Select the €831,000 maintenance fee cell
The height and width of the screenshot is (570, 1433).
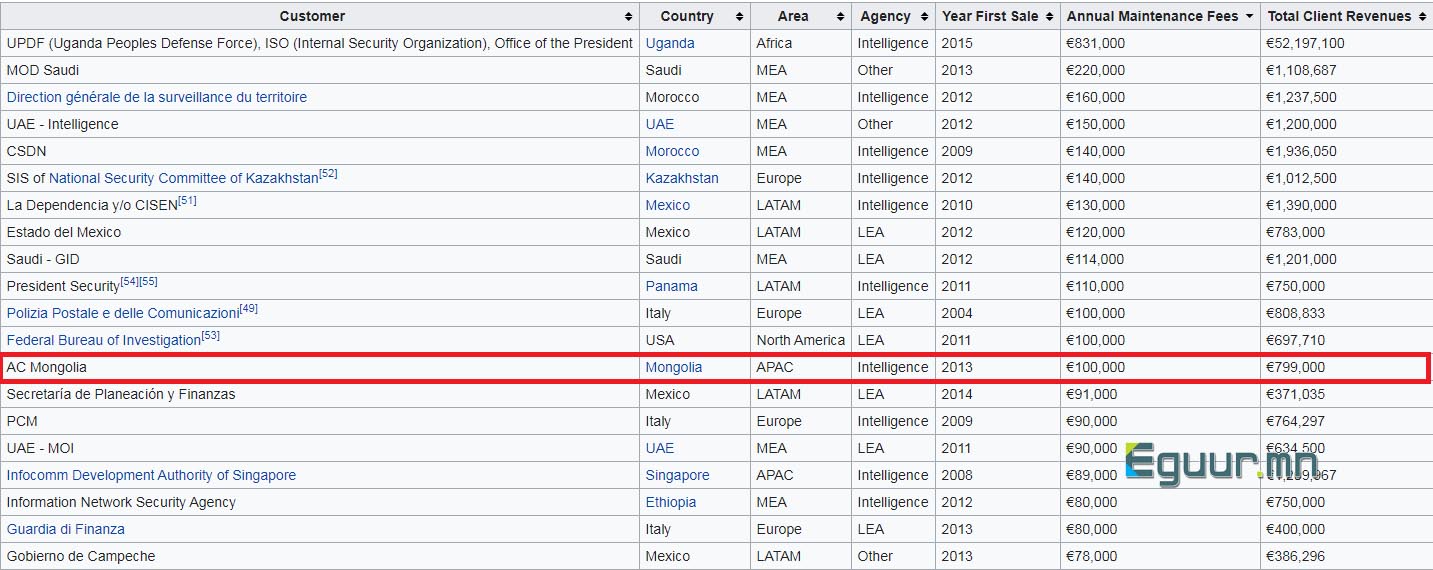pos(1160,43)
